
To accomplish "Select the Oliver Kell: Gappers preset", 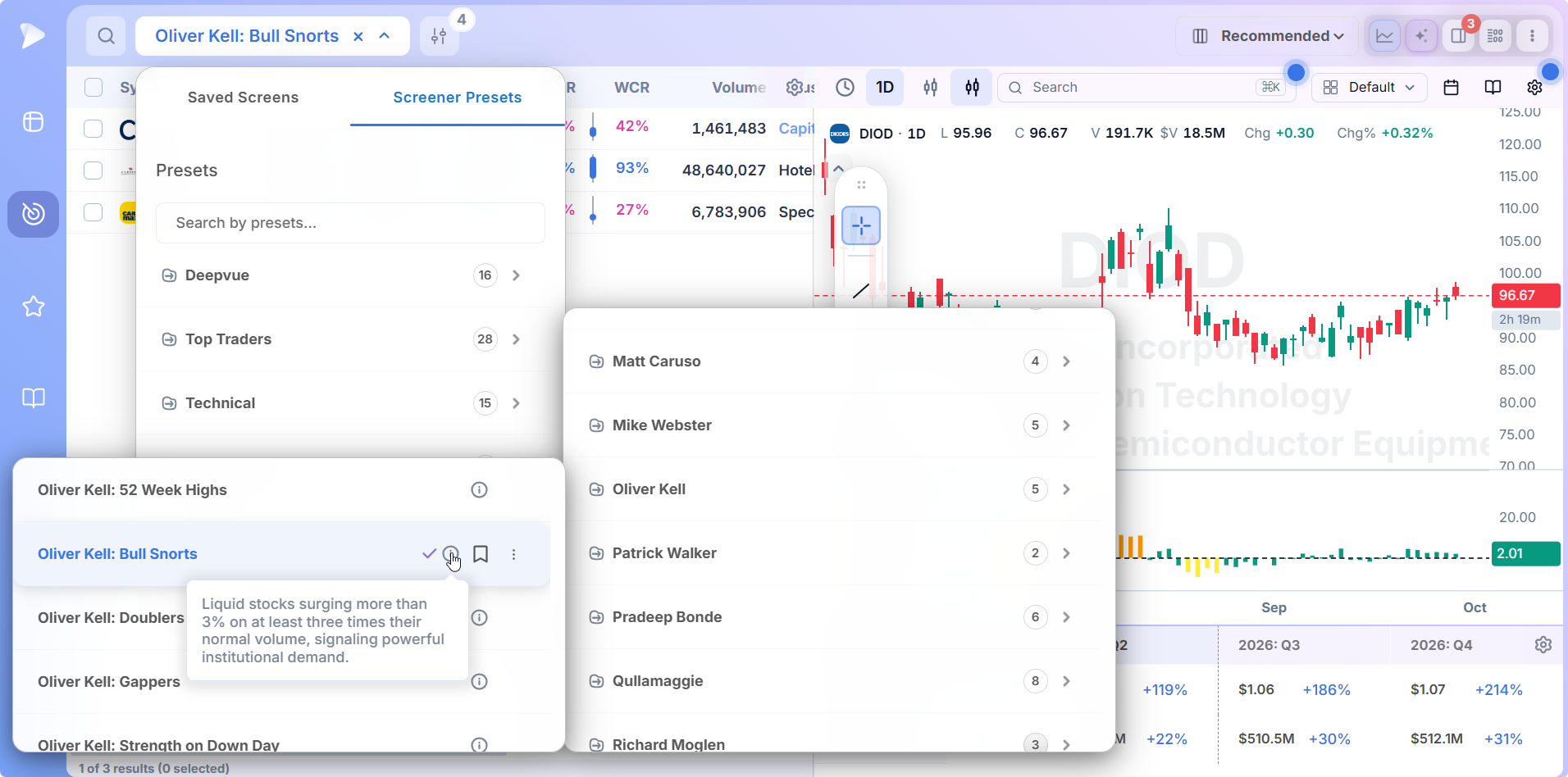I will (x=109, y=682).
